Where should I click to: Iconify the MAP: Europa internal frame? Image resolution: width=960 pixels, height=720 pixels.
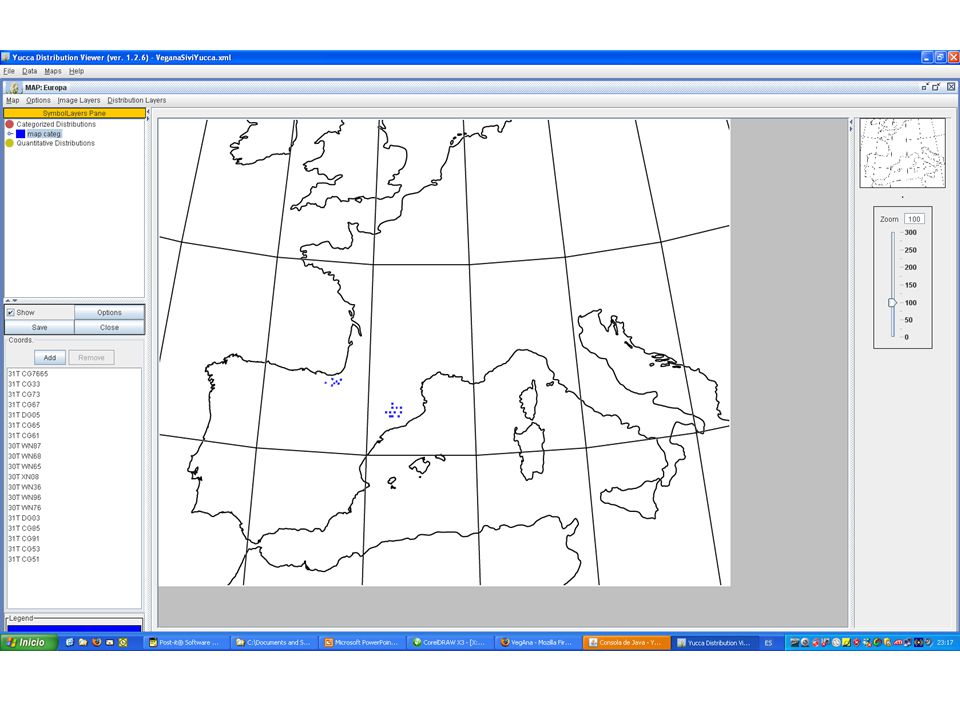(924, 88)
